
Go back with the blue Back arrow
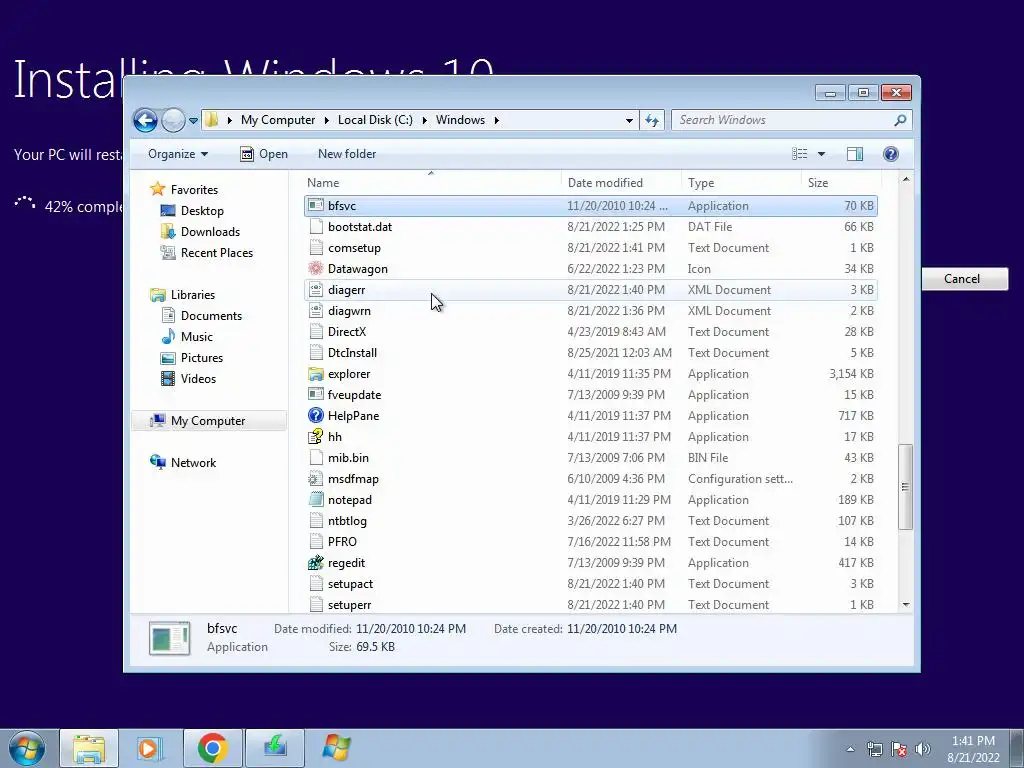(145, 120)
